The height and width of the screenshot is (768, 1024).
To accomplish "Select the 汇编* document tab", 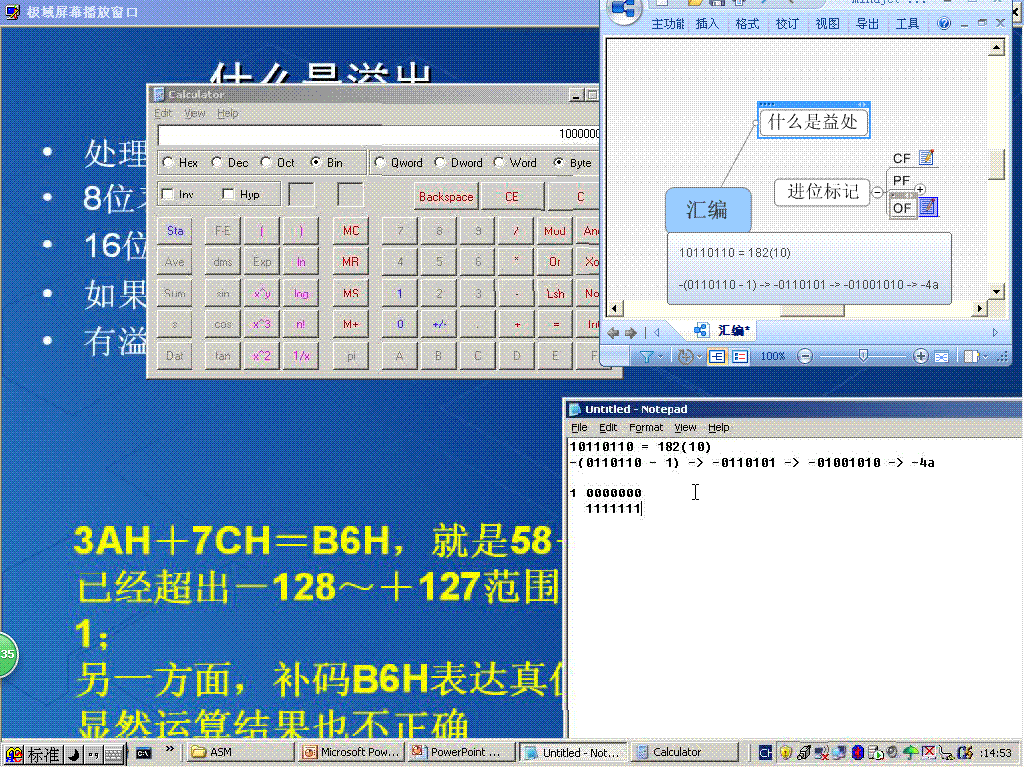I will click(x=722, y=330).
